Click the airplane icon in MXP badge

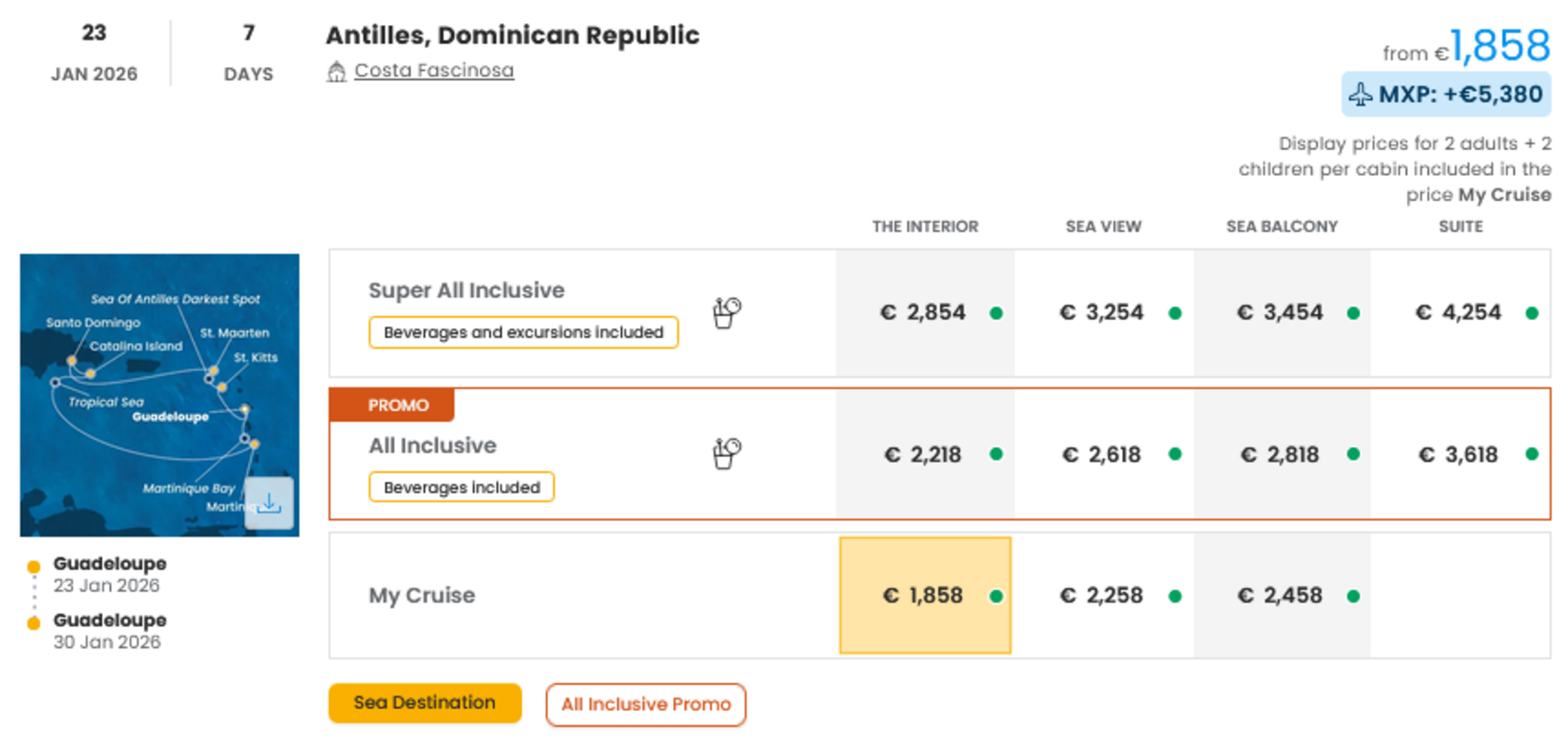point(1360,95)
